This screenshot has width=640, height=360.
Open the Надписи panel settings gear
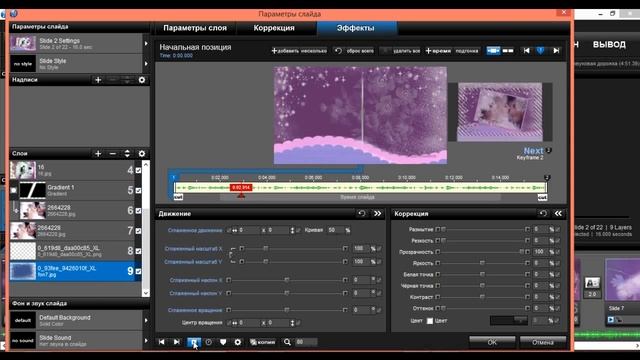(x=142, y=80)
